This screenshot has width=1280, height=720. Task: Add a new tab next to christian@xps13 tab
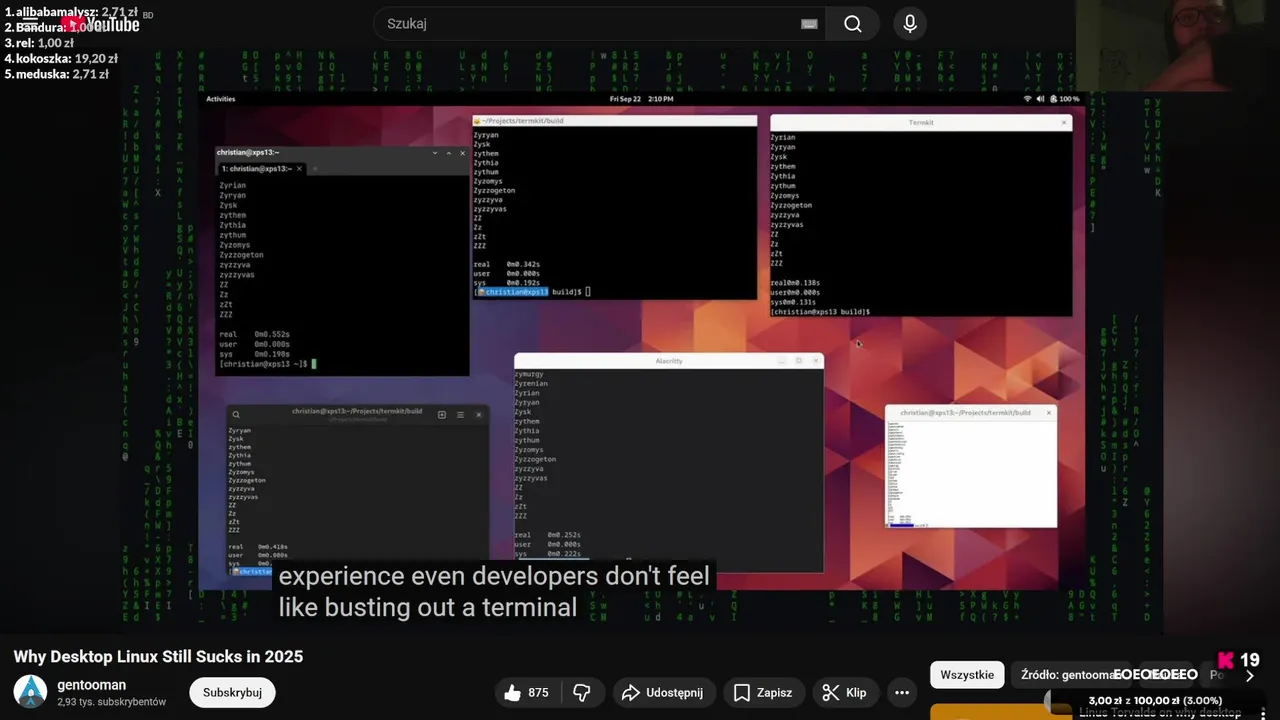pyautogui.click(x=314, y=169)
